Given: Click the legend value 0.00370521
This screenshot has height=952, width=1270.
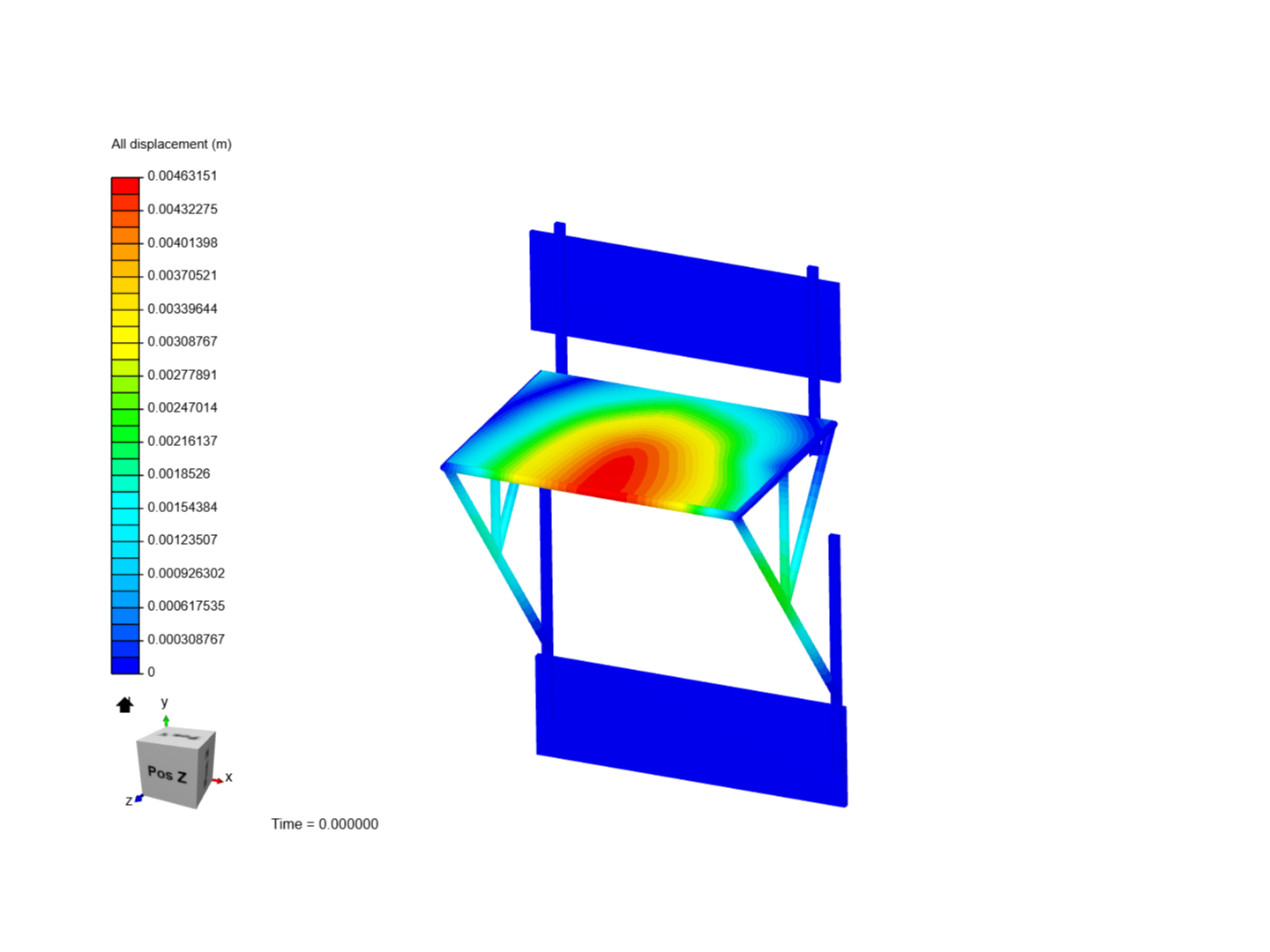Looking at the screenshot, I should click(x=182, y=275).
